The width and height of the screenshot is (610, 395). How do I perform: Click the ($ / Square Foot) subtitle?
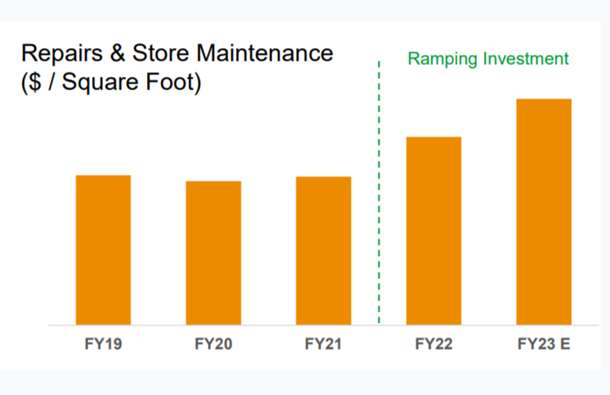point(111,83)
